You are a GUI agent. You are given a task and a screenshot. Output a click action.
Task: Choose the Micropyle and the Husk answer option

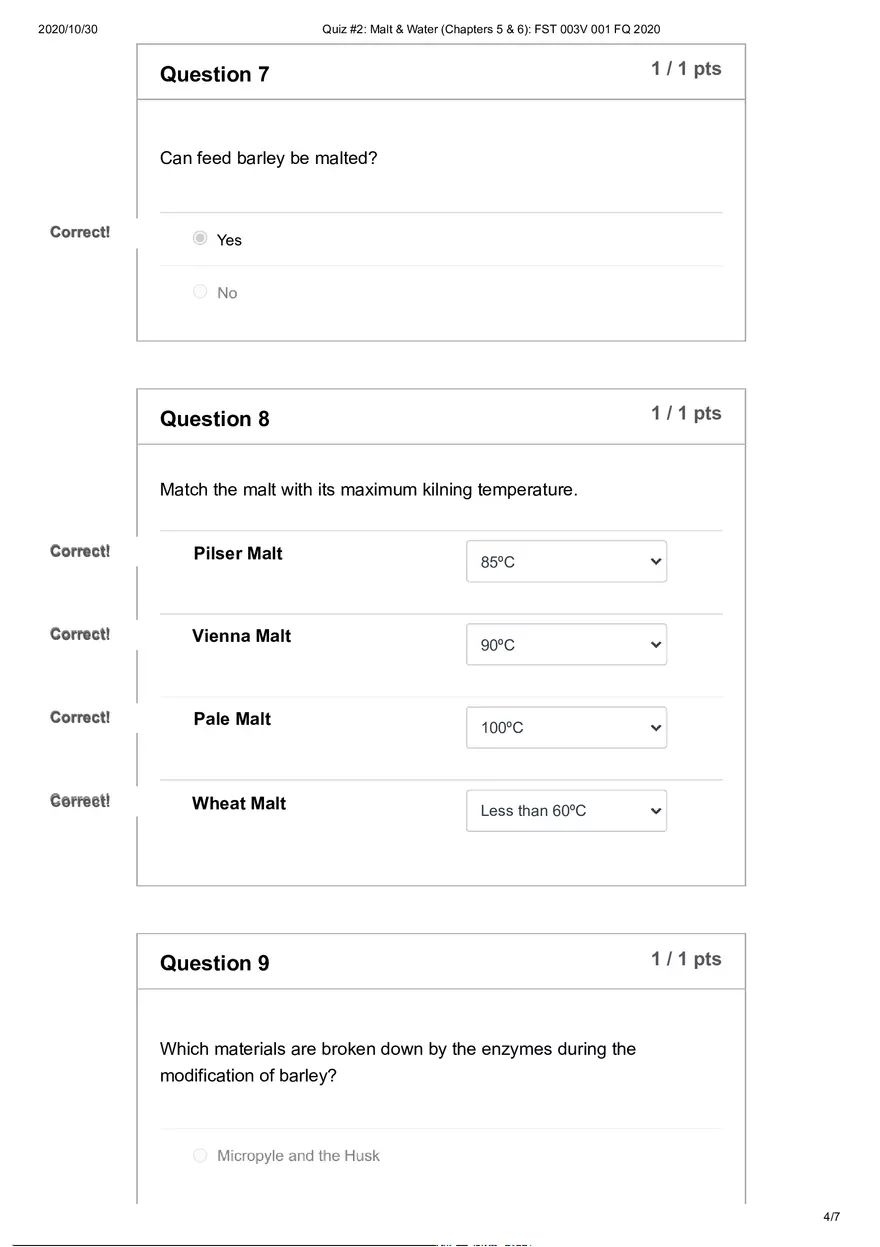tap(199, 1155)
